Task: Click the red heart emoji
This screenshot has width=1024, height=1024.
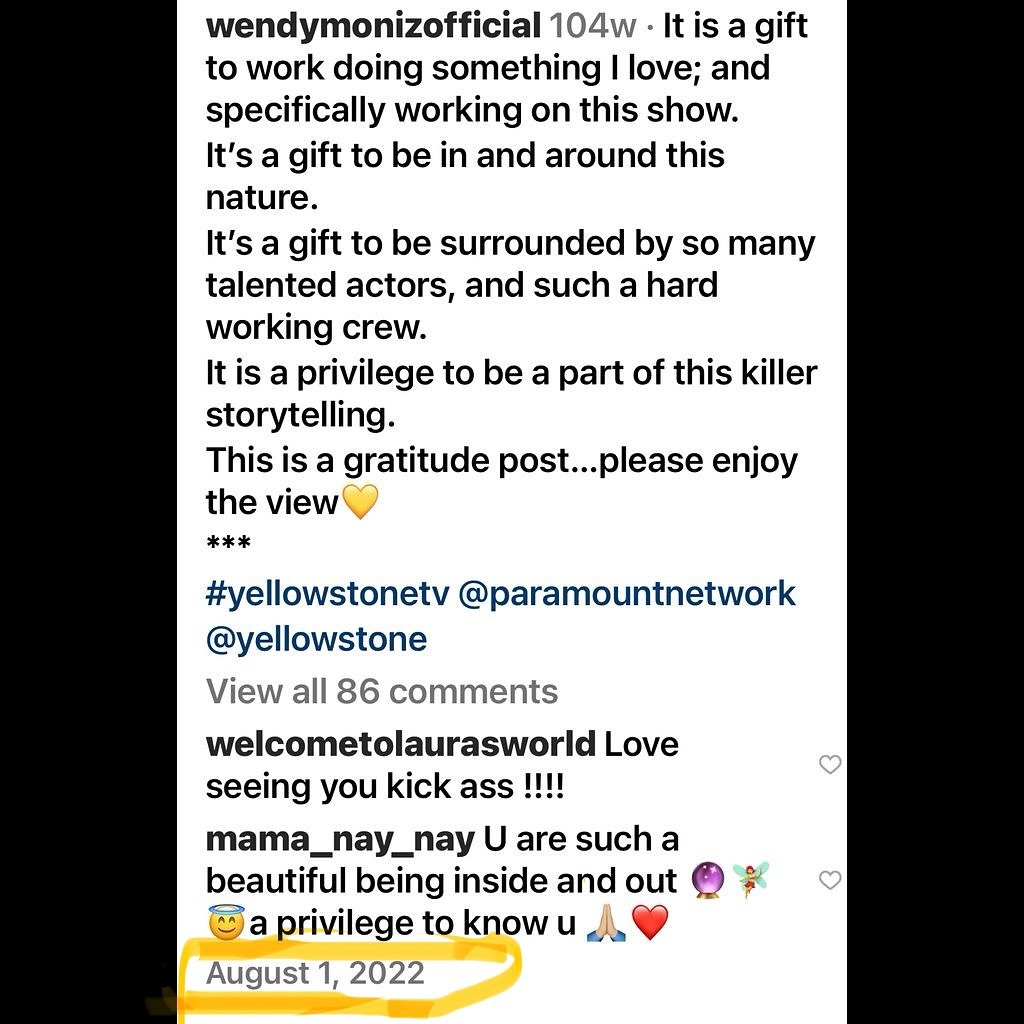Action: point(650,924)
